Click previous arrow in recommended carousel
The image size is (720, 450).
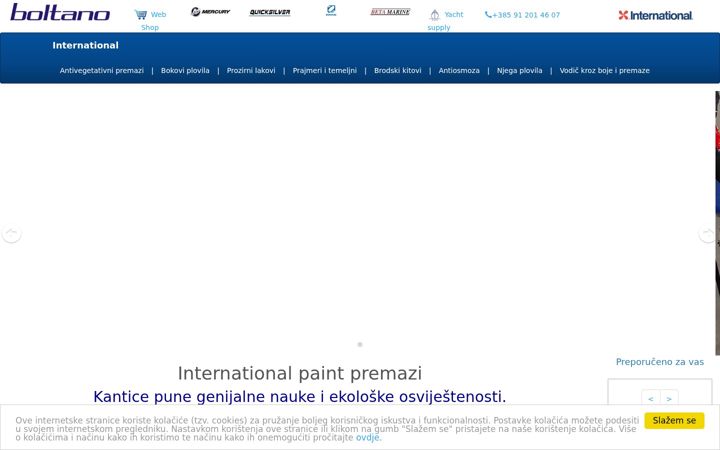point(651,399)
